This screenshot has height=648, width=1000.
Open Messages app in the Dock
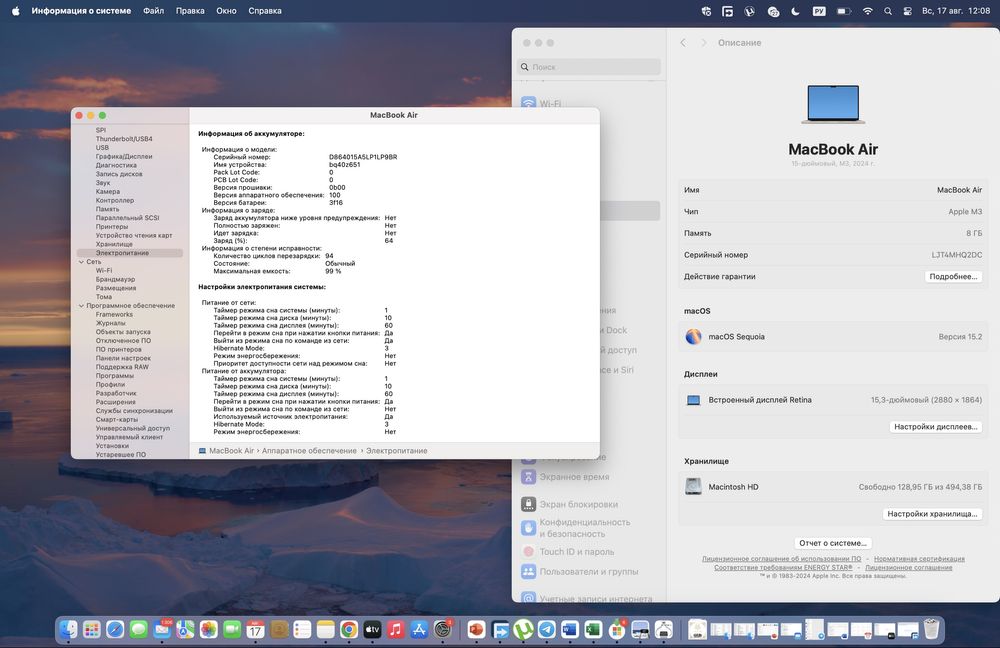(138, 630)
